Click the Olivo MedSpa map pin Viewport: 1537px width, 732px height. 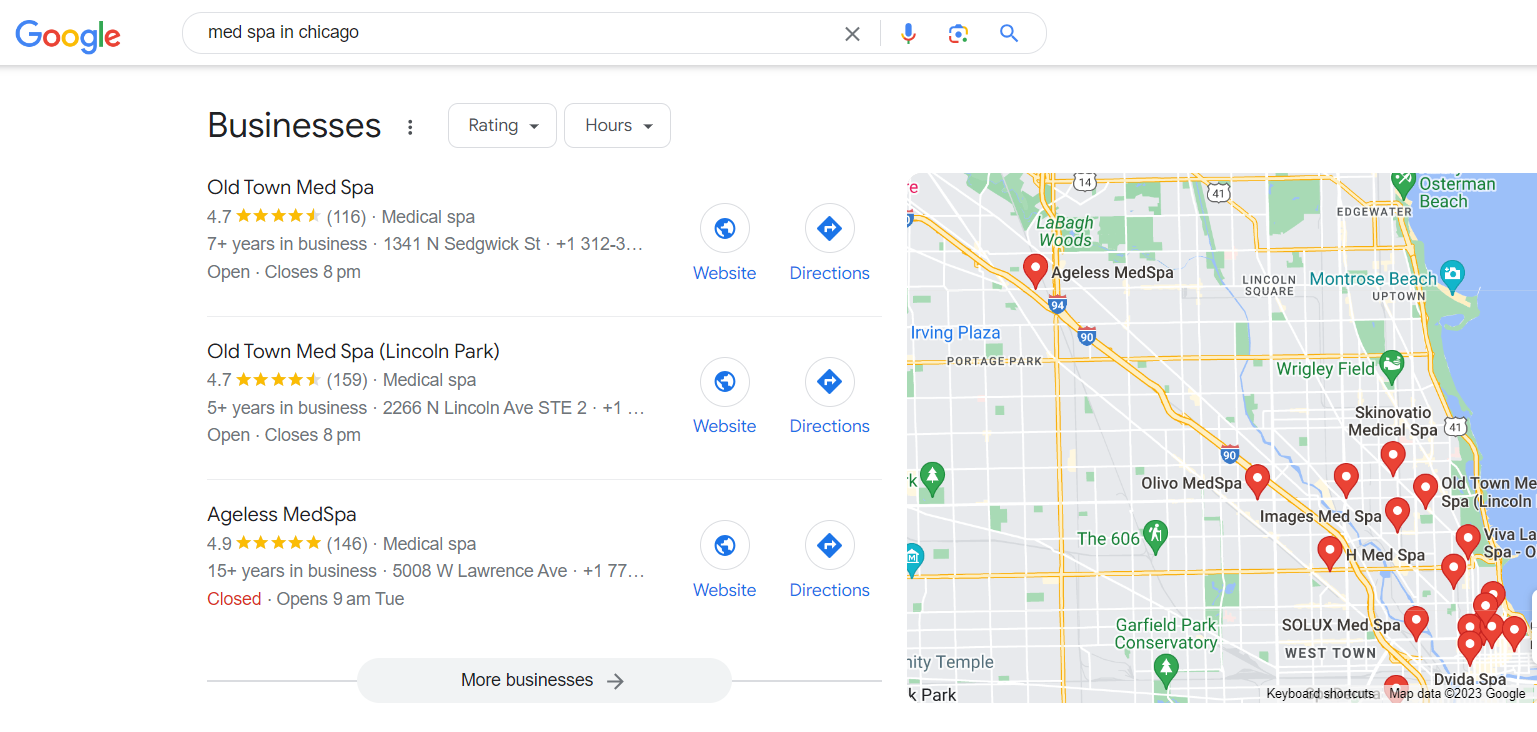(x=1257, y=480)
